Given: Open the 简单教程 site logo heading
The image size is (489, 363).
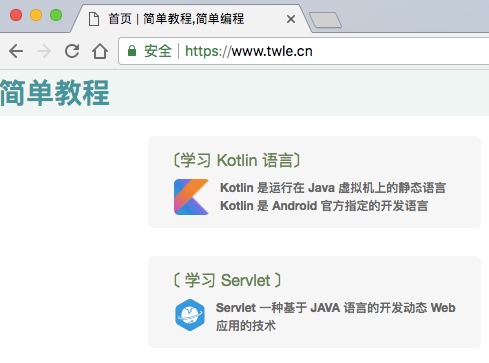Looking at the screenshot, I should [x=55, y=93].
